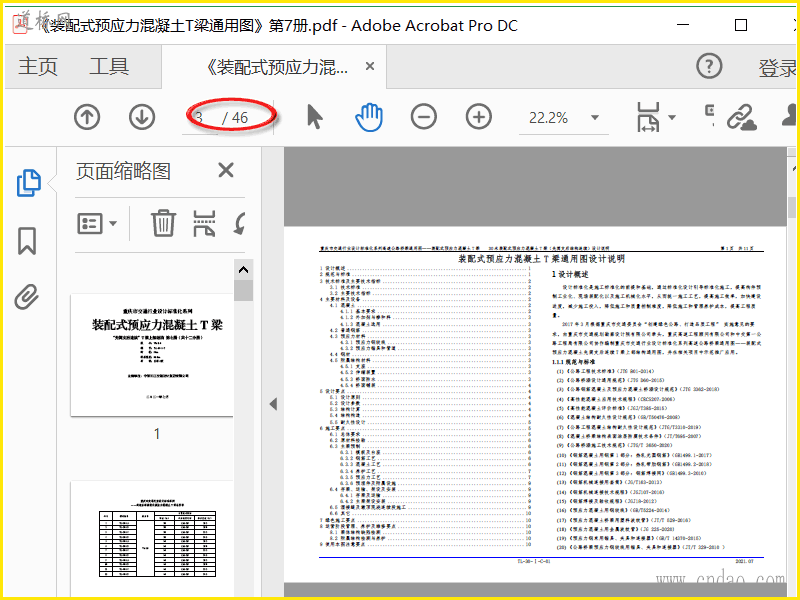This screenshot has width=800, height=600.
Task: Click the document view scrollbar handle
Action: pos(791,207)
